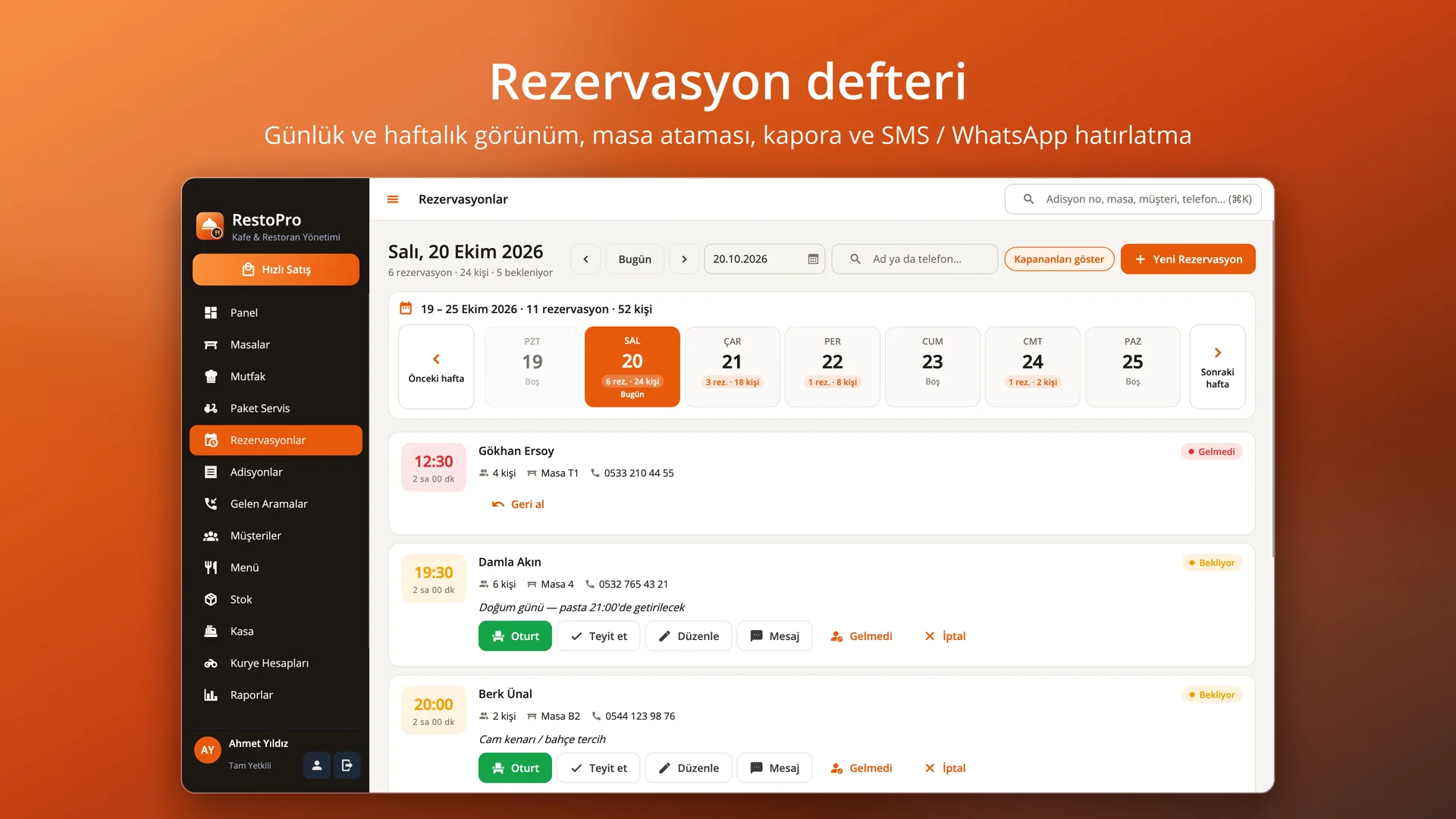Click the logout icon button
The image size is (1456, 819).
click(x=347, y=765)
